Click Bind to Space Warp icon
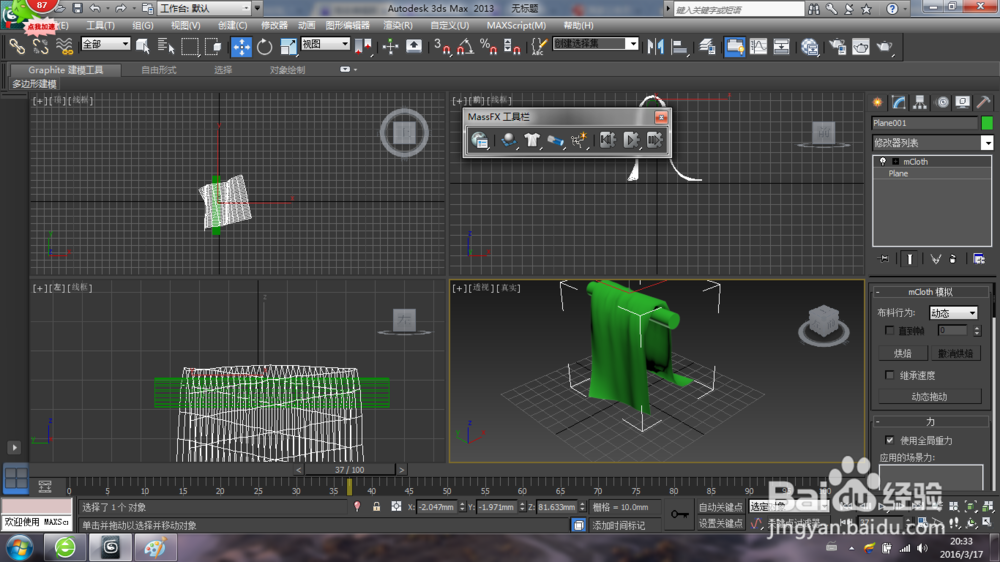The width and height of the screenshot is (1000, 562). (x=64, y=47)
